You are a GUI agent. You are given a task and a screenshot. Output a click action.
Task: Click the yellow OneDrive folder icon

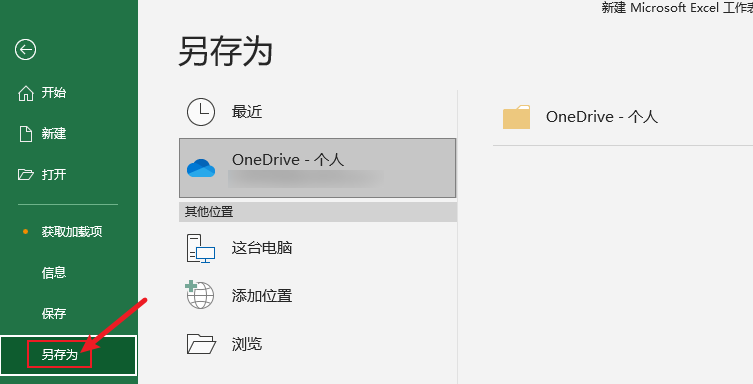coord(516,117)
